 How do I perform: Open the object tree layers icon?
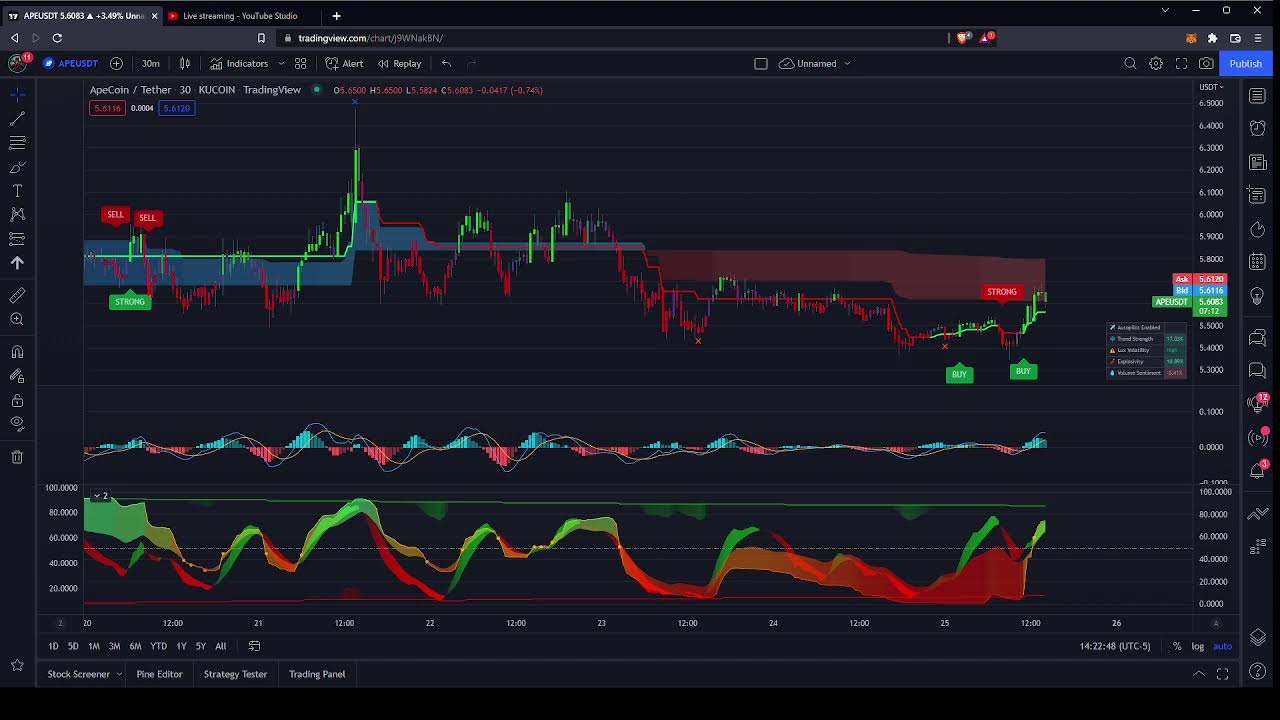pos(1258,637)
